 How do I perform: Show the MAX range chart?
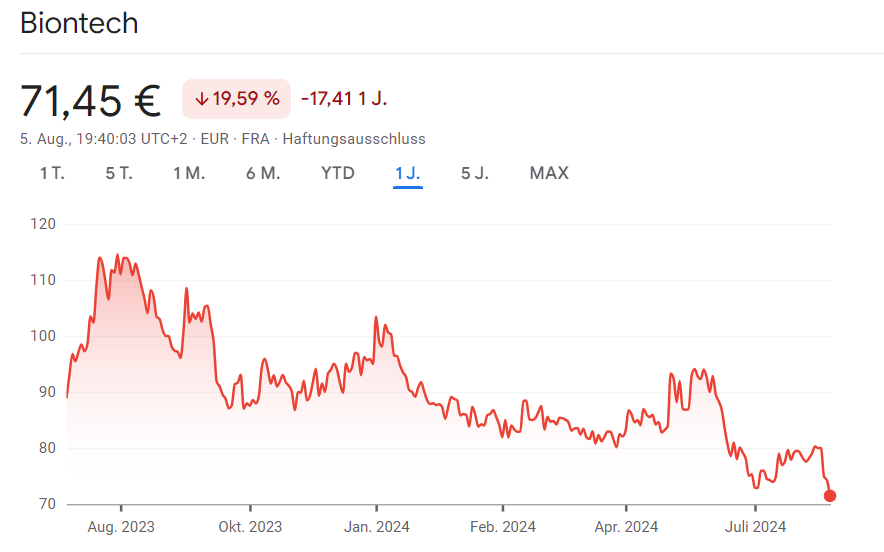tap(549, 173)
